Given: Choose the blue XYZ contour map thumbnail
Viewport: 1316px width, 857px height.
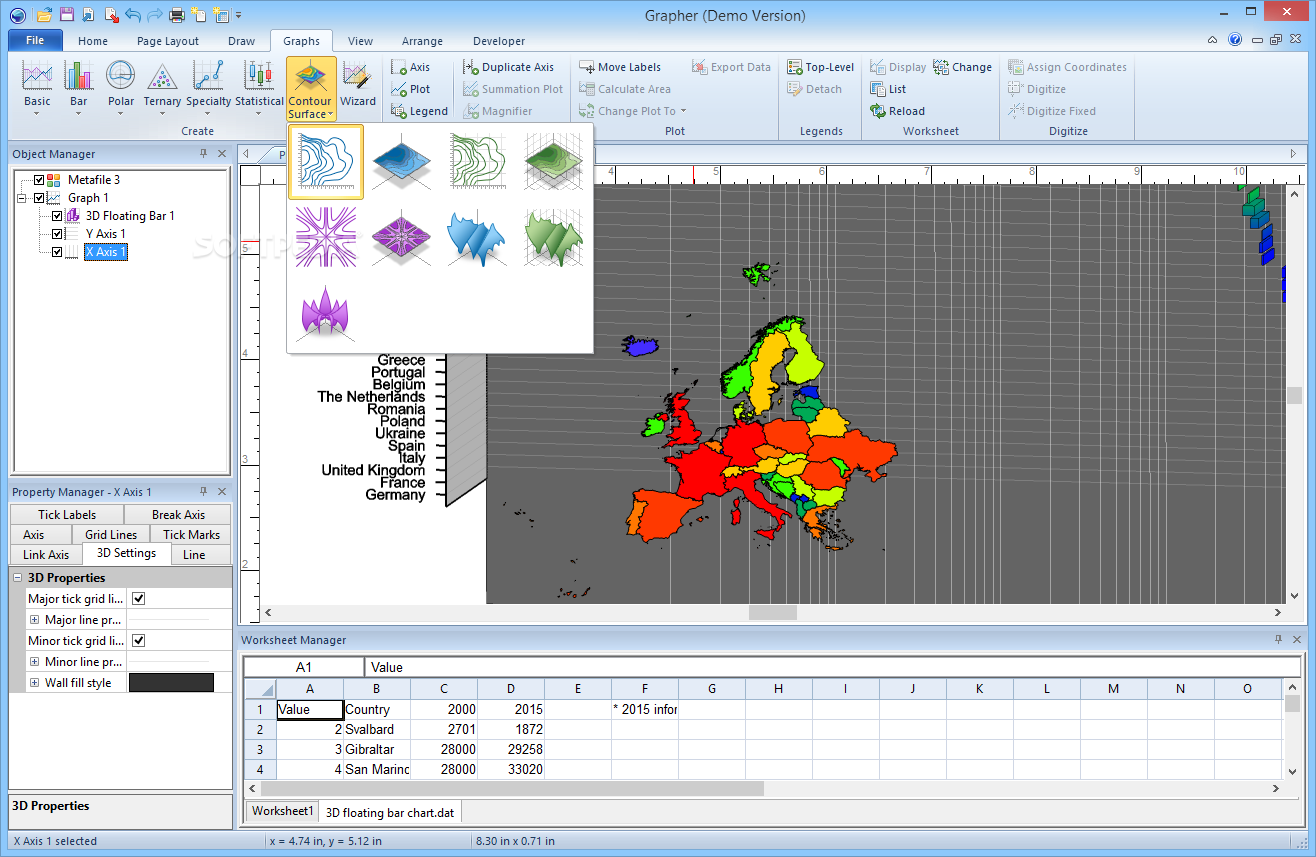Looking at the screenshot, I should click(x=402, y=162).
